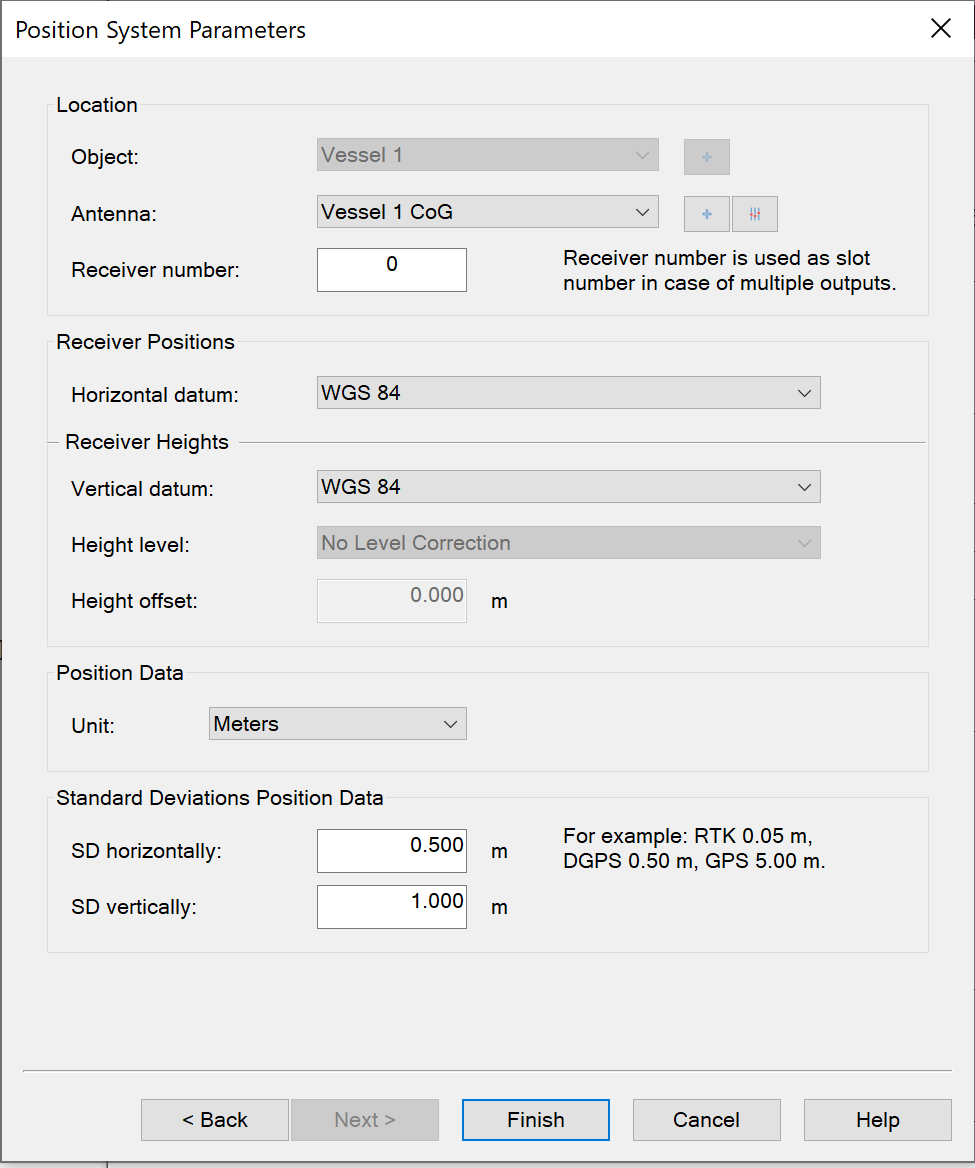Click the Receiver number input field

click(x=392, y=270)
